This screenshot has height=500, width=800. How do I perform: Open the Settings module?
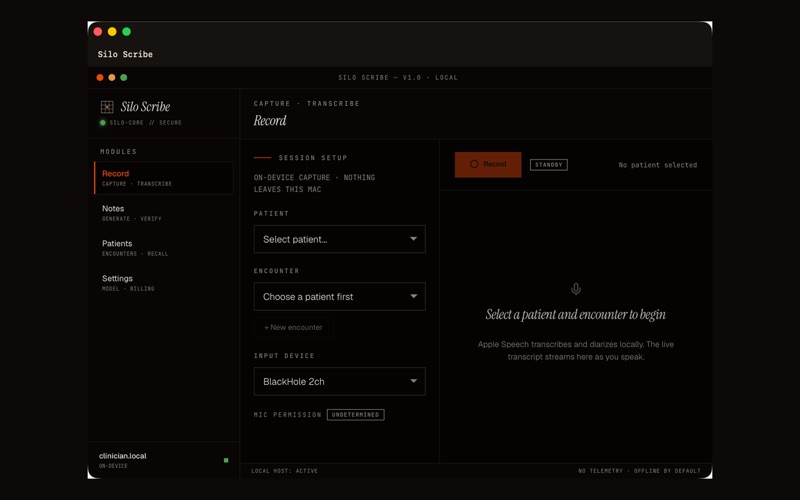pos(163,283)
